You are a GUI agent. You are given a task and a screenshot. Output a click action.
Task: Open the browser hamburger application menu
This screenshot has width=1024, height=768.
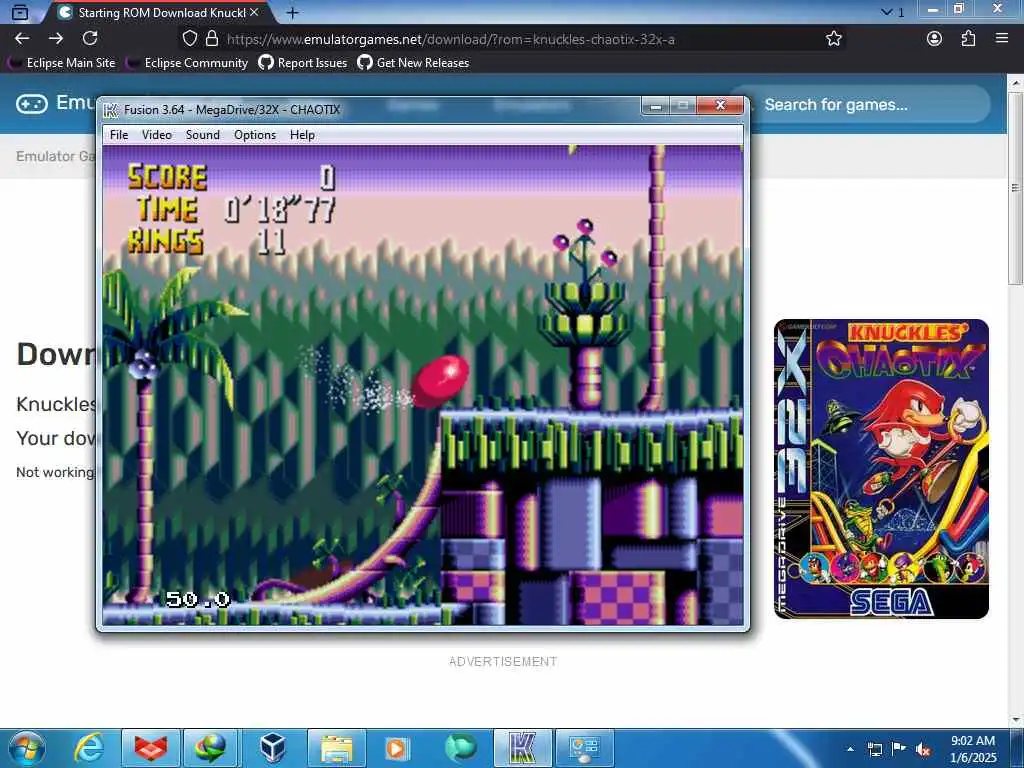point(1002,39)
